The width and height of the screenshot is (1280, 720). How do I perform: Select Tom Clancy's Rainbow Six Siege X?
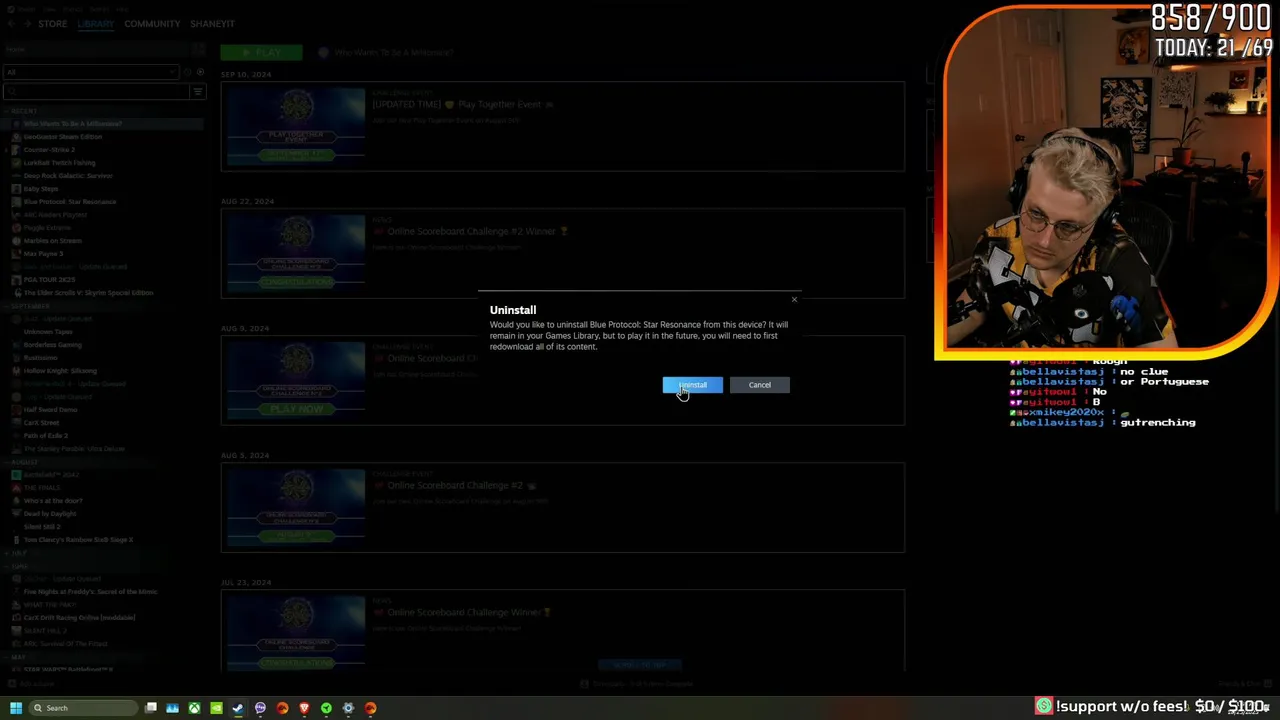coord(78,540)
